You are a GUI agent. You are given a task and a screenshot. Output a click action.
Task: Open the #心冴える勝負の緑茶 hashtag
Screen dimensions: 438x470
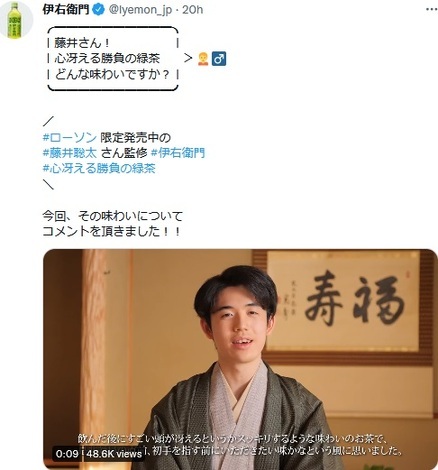pos(99,168)
